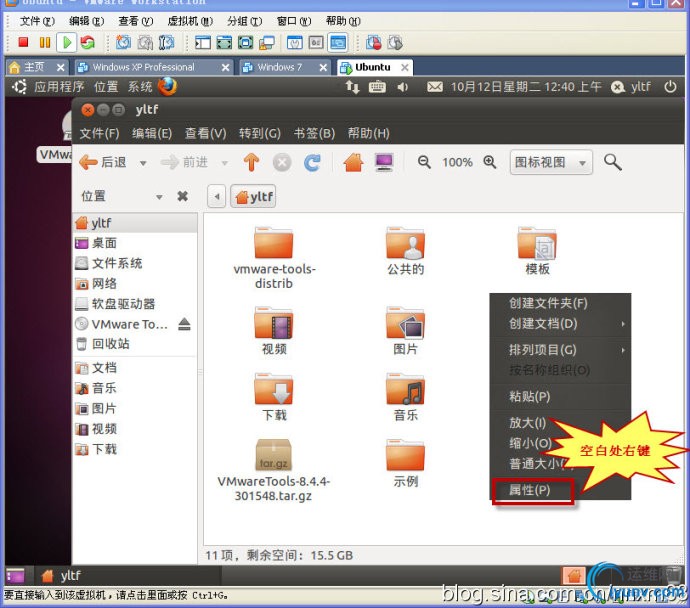
Task: Open the Firefox launcher in Ubuntu panel
Action: click(167, 87)
